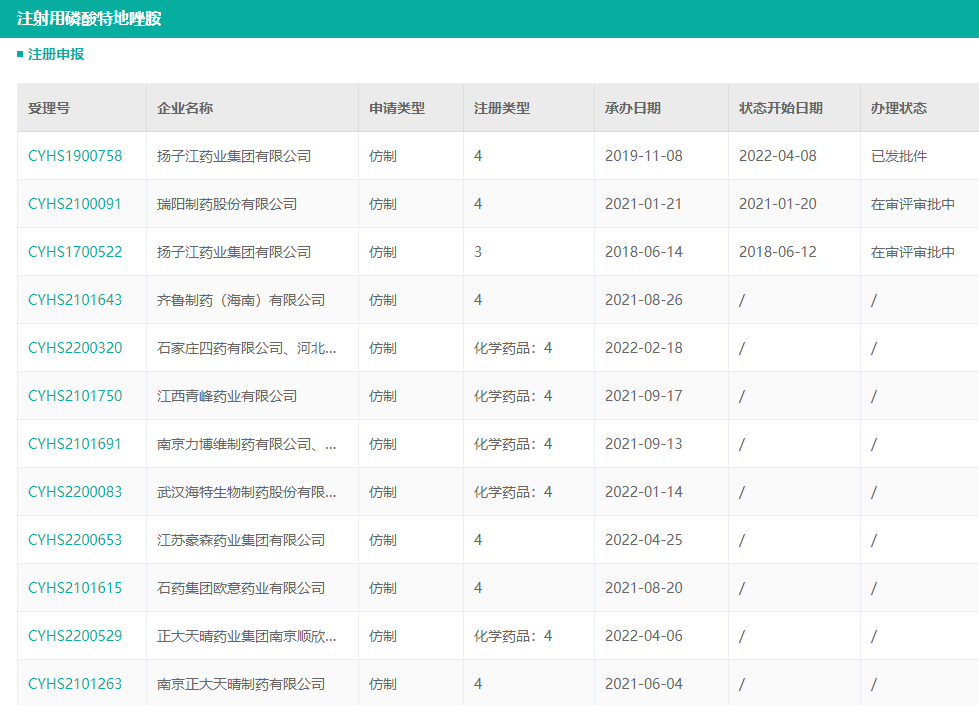Open acceptance number CYHS2200653
The width and height of the screenshot is (979, 705).
(x=75, y=540)
